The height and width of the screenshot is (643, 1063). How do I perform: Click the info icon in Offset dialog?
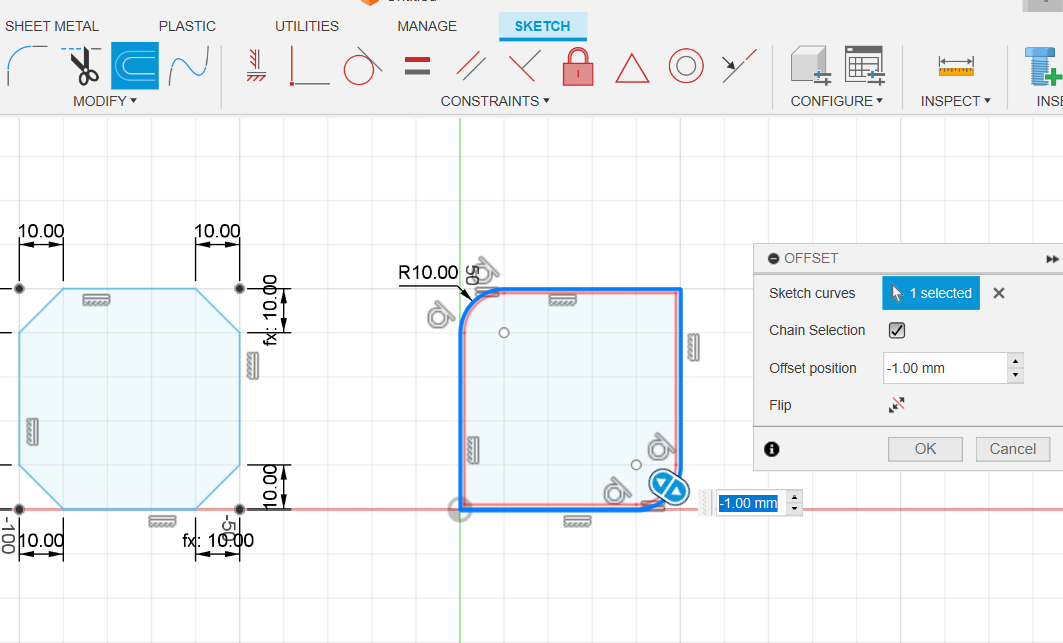(x=771, y=449)
